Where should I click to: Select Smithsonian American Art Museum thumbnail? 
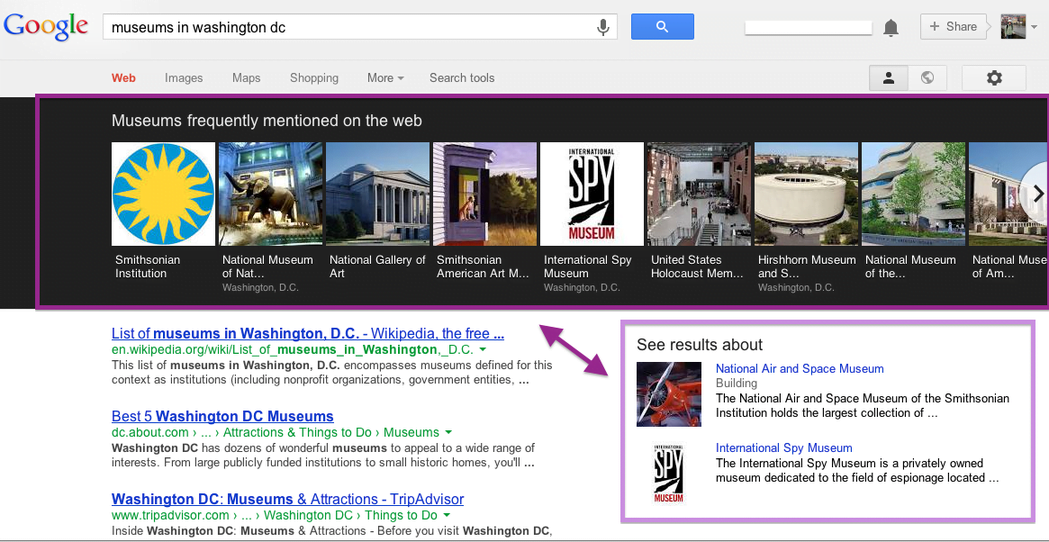(x=485, y=194)
